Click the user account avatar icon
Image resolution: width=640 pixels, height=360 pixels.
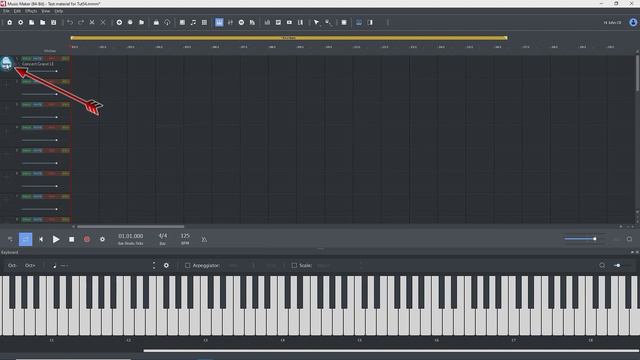[633, 22]
